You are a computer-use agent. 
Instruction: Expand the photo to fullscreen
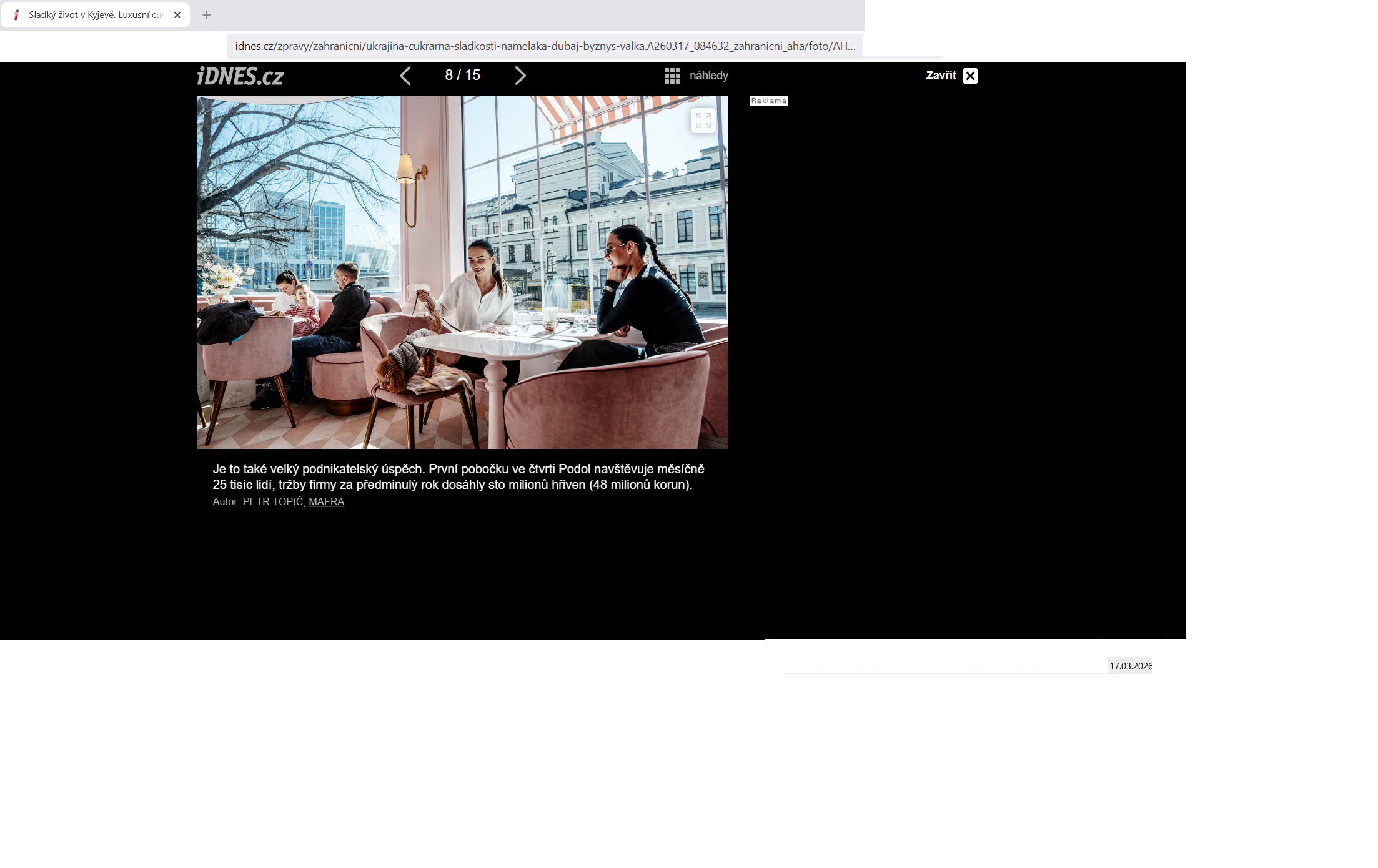pyautogui.click(x=703, y=121)
